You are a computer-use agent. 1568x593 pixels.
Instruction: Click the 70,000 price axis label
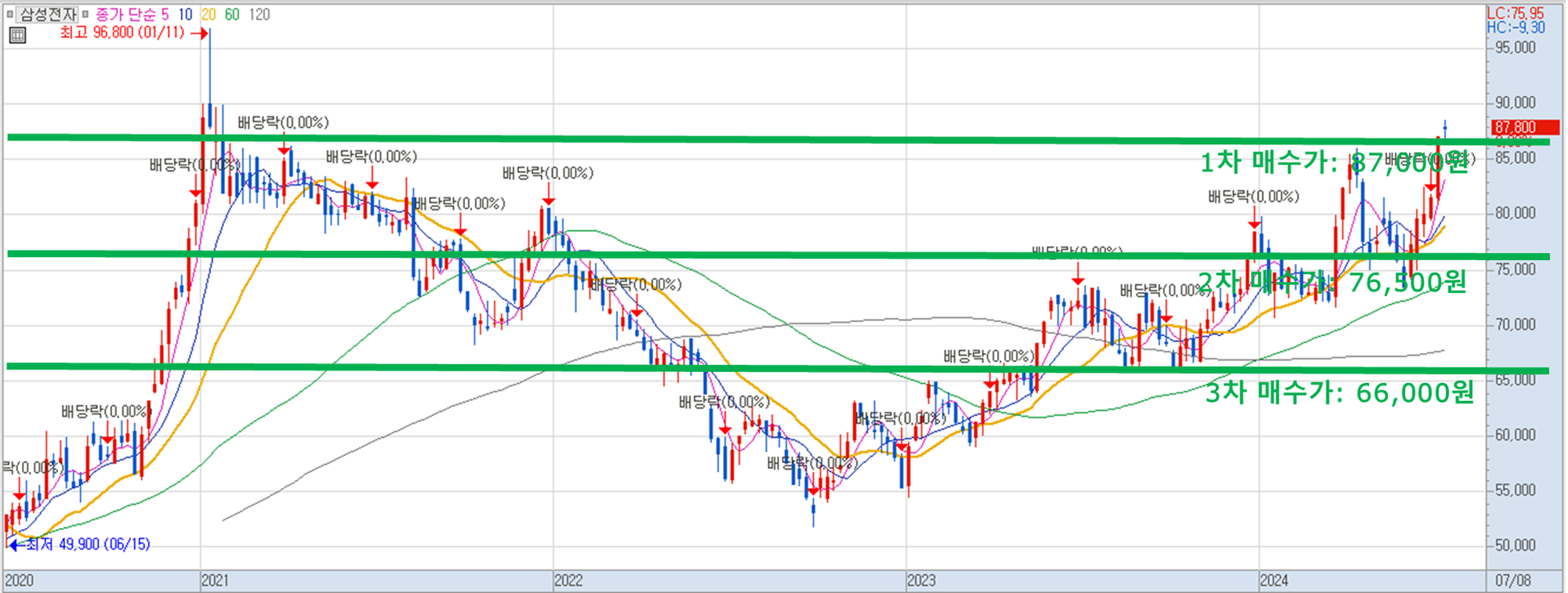(x=1515, y=324)
